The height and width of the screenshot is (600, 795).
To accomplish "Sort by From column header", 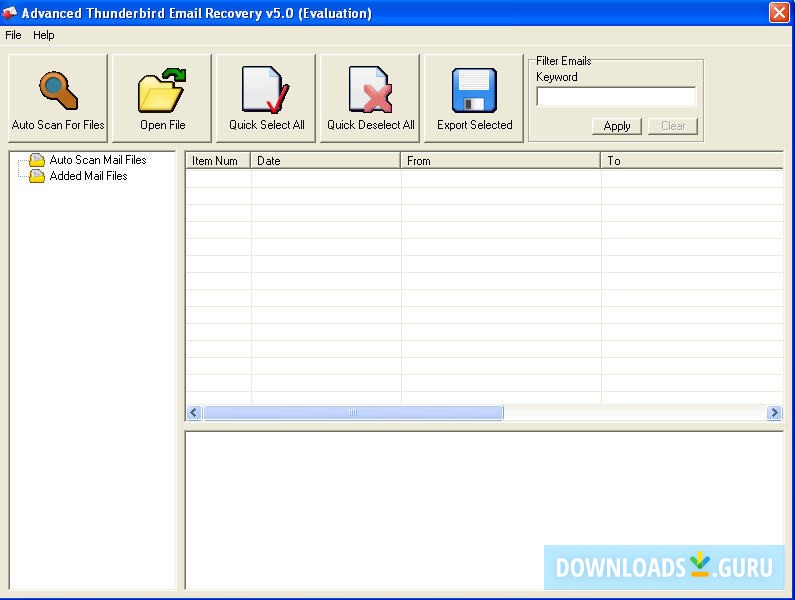I will (500, 161).
